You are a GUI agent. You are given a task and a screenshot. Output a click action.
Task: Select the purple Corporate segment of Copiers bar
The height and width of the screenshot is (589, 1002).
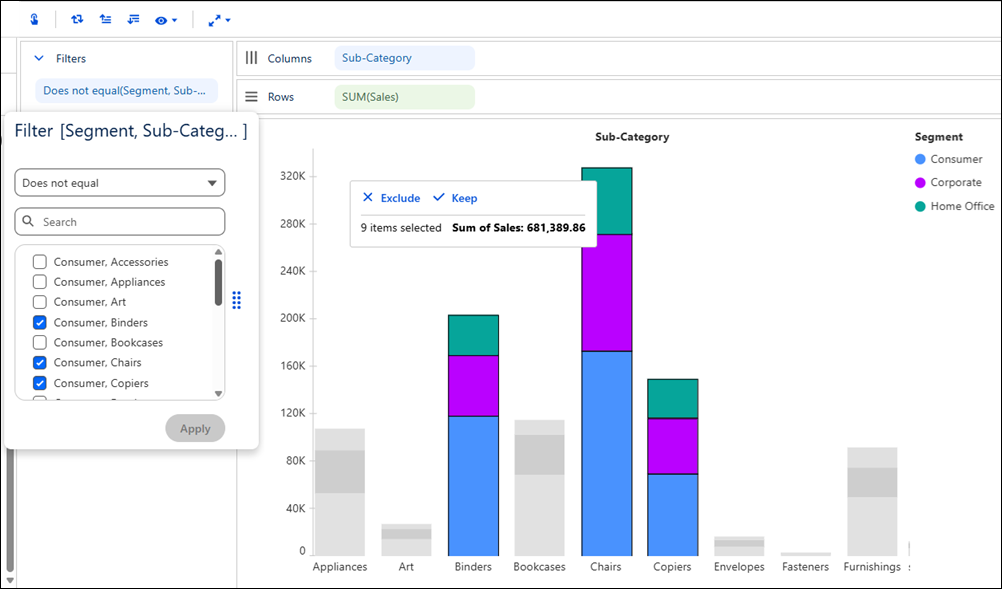[x=673, y=447]
